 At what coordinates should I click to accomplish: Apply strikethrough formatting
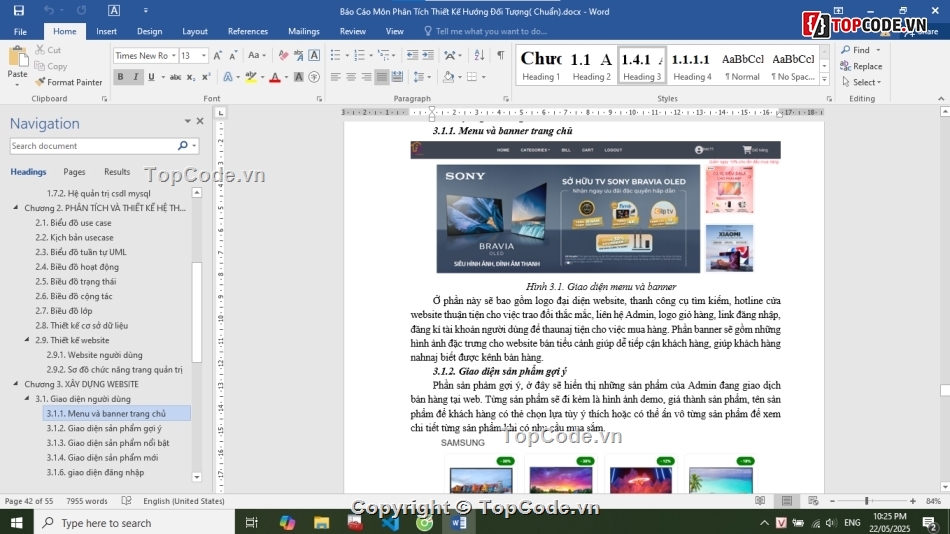175,77
